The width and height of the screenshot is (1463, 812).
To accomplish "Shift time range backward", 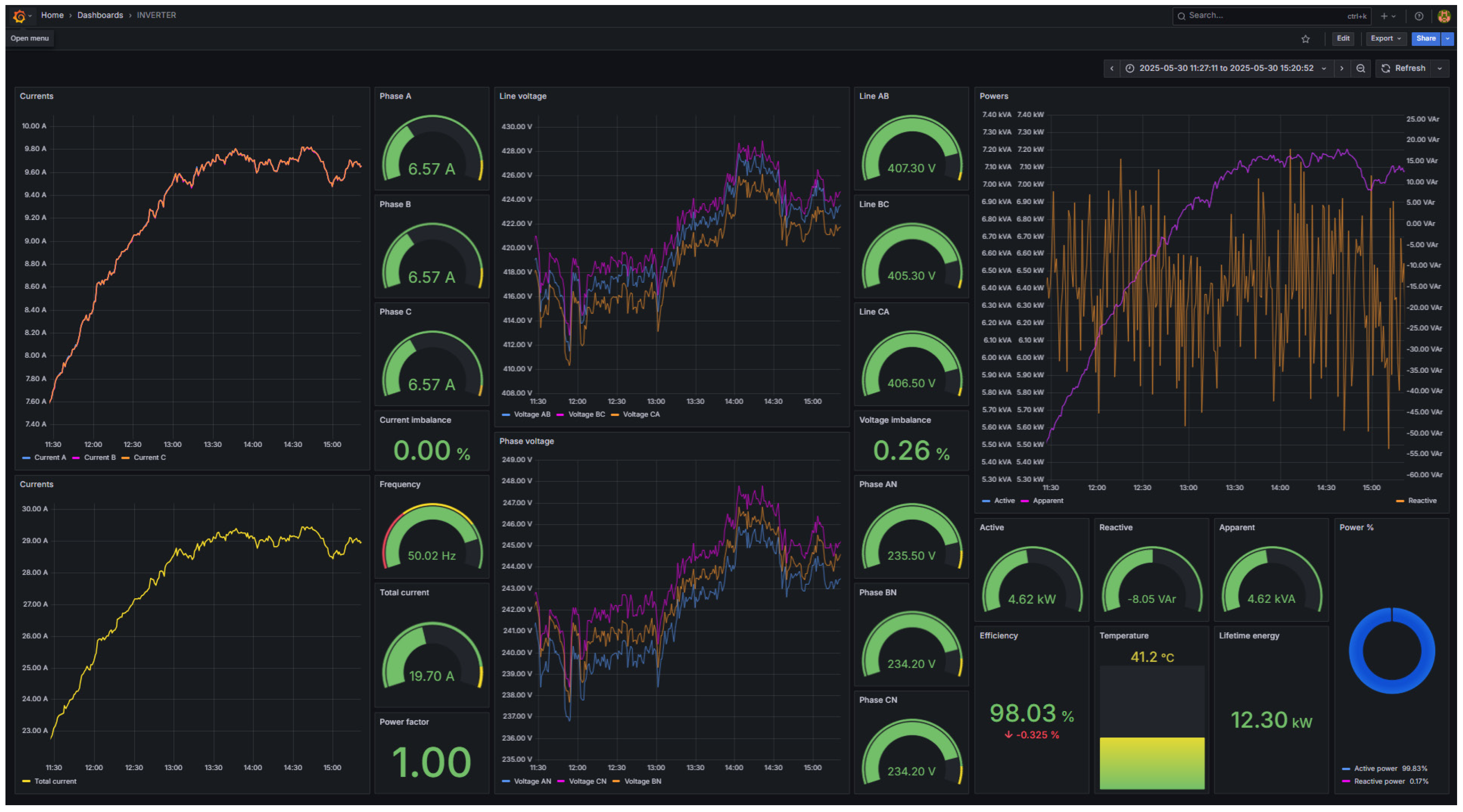I will tap(1111, 68).
